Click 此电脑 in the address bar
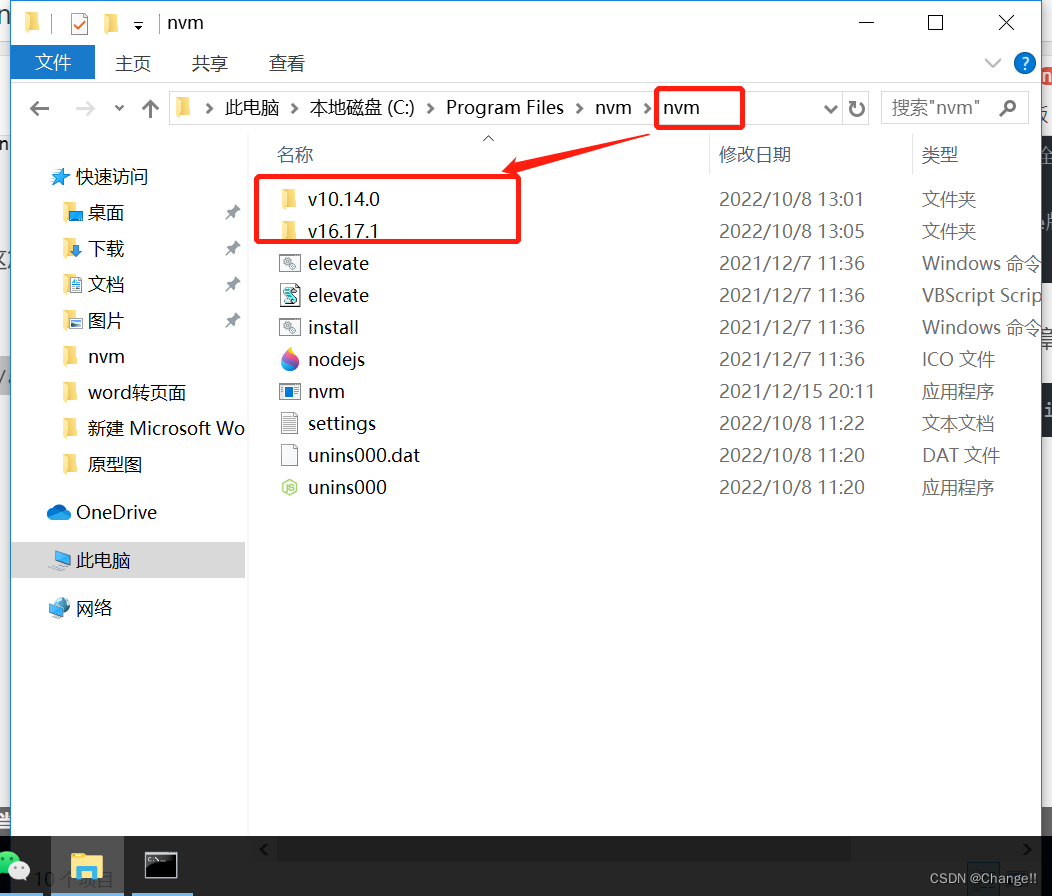The image size is (1052, 896). click(x=252, y=108)
